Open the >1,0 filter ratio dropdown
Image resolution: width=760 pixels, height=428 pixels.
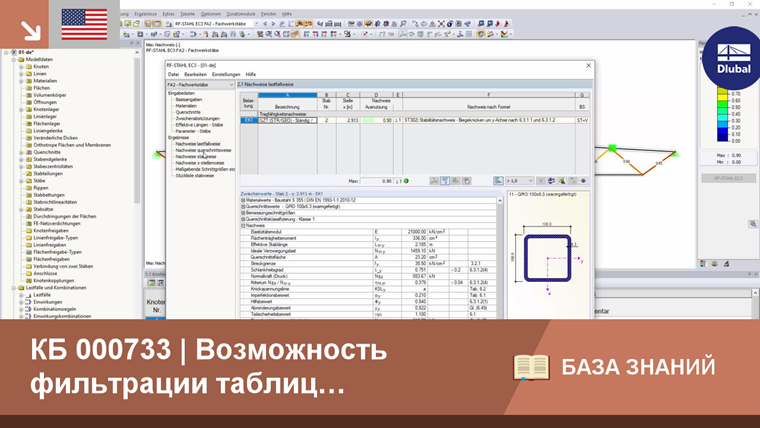pyautogui.click(x=530, y=181)
